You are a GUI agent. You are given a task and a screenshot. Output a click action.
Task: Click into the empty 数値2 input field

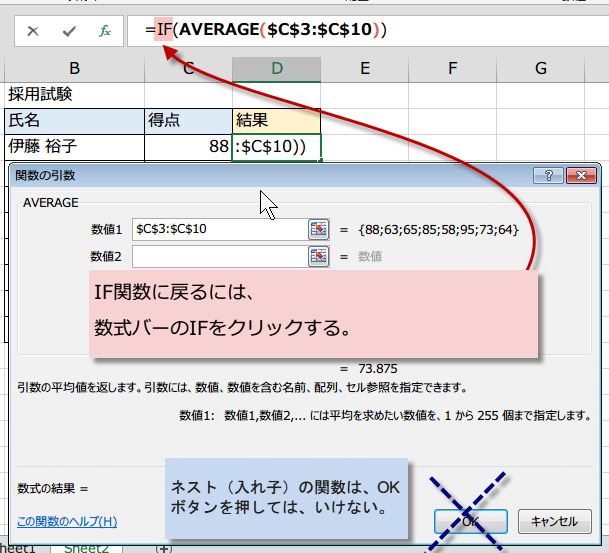click(218, 256)
